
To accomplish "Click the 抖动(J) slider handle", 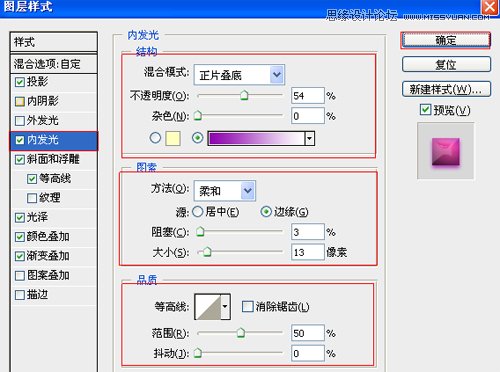I will click(198, 353).
